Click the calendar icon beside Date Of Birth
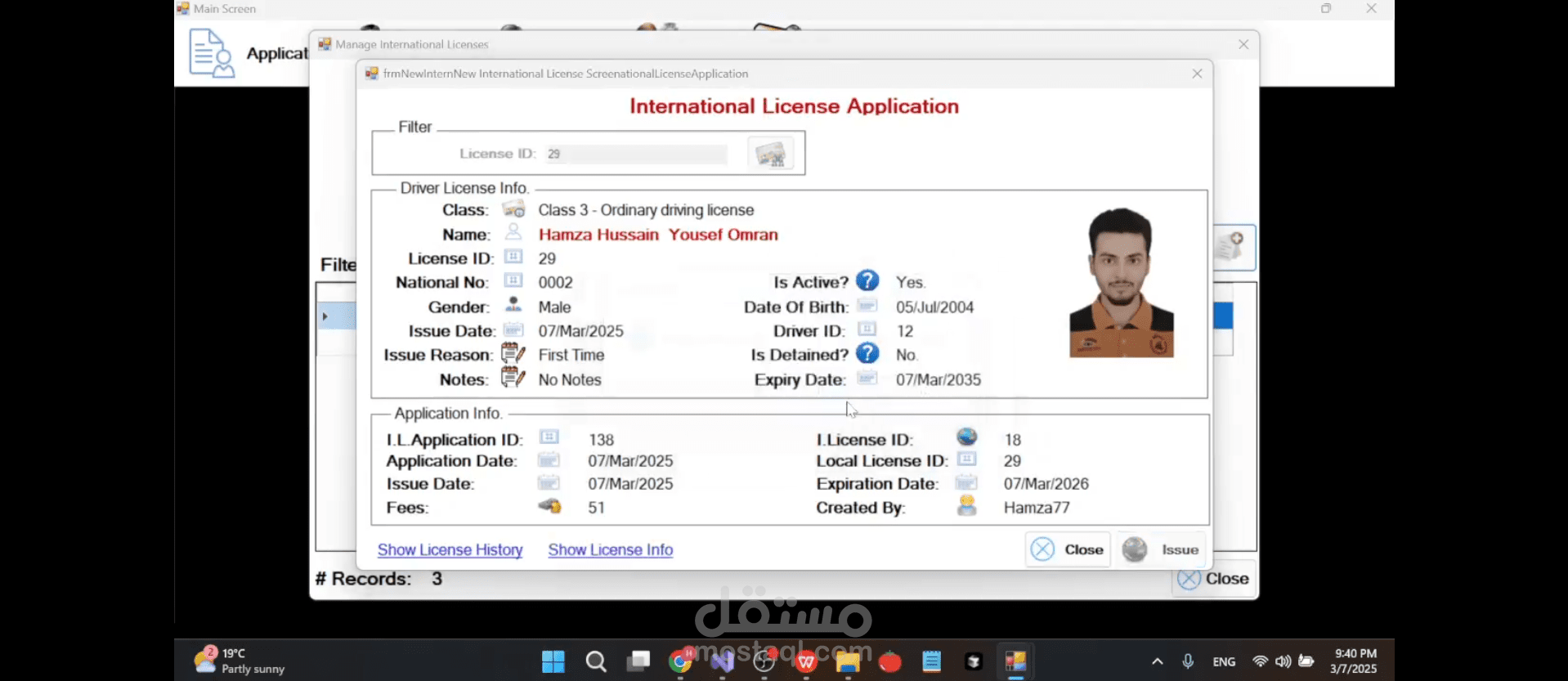Viewport: 1568px width, 681px height. [867, 306]
